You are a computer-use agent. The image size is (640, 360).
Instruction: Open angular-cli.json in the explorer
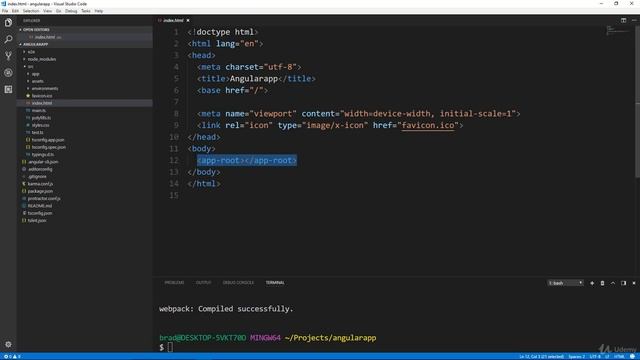(43, 162)
